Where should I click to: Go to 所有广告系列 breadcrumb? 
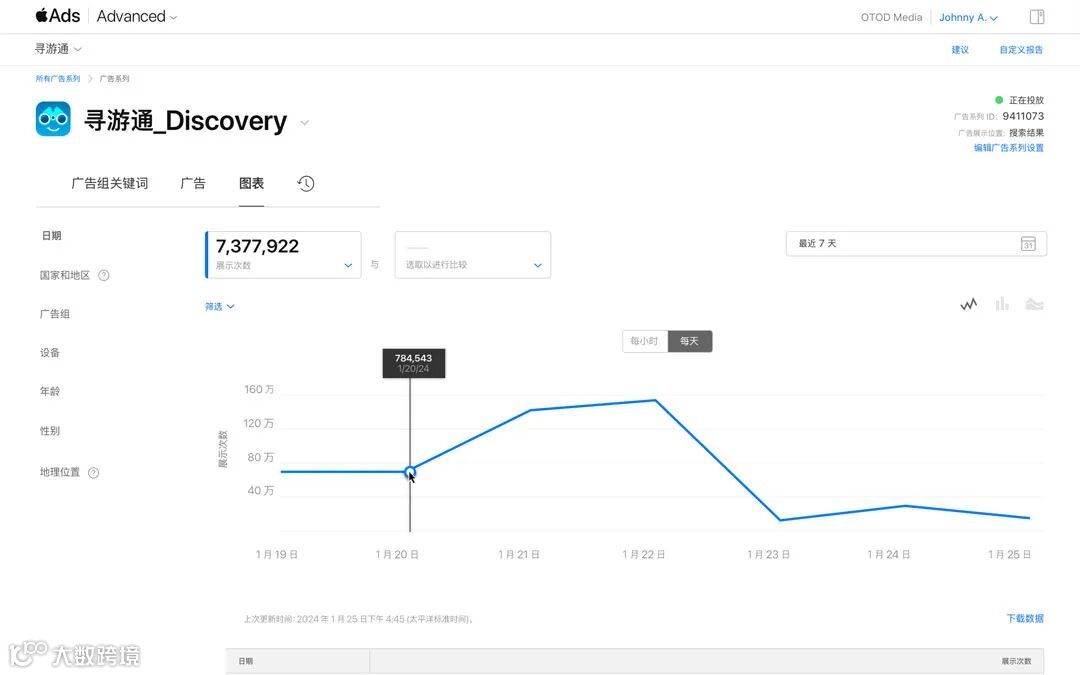point(58,79)
